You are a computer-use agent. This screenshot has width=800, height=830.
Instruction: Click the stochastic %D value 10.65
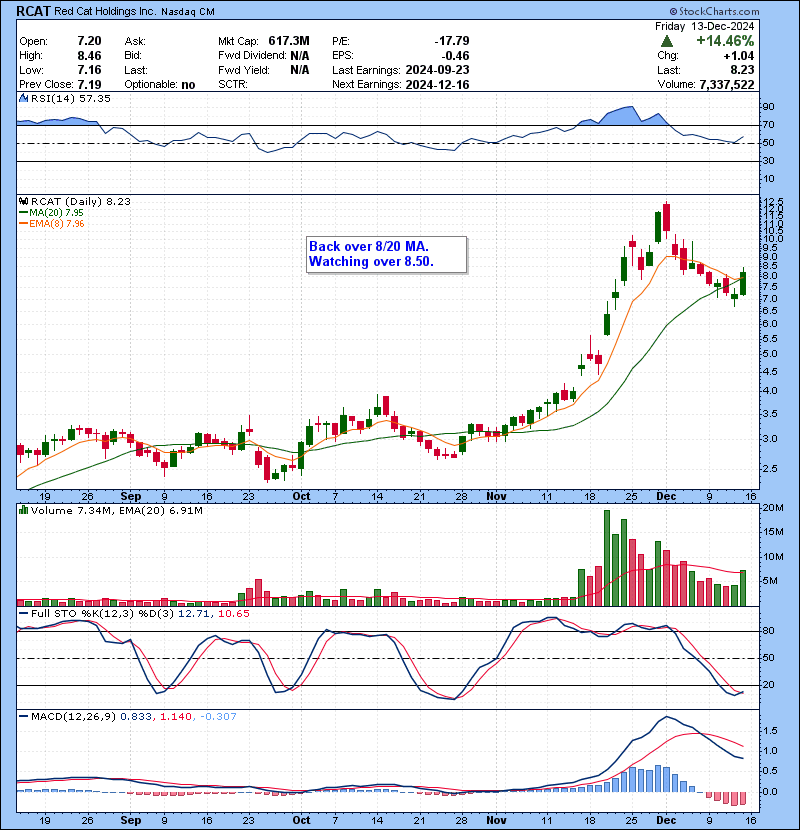click(233, 614)
